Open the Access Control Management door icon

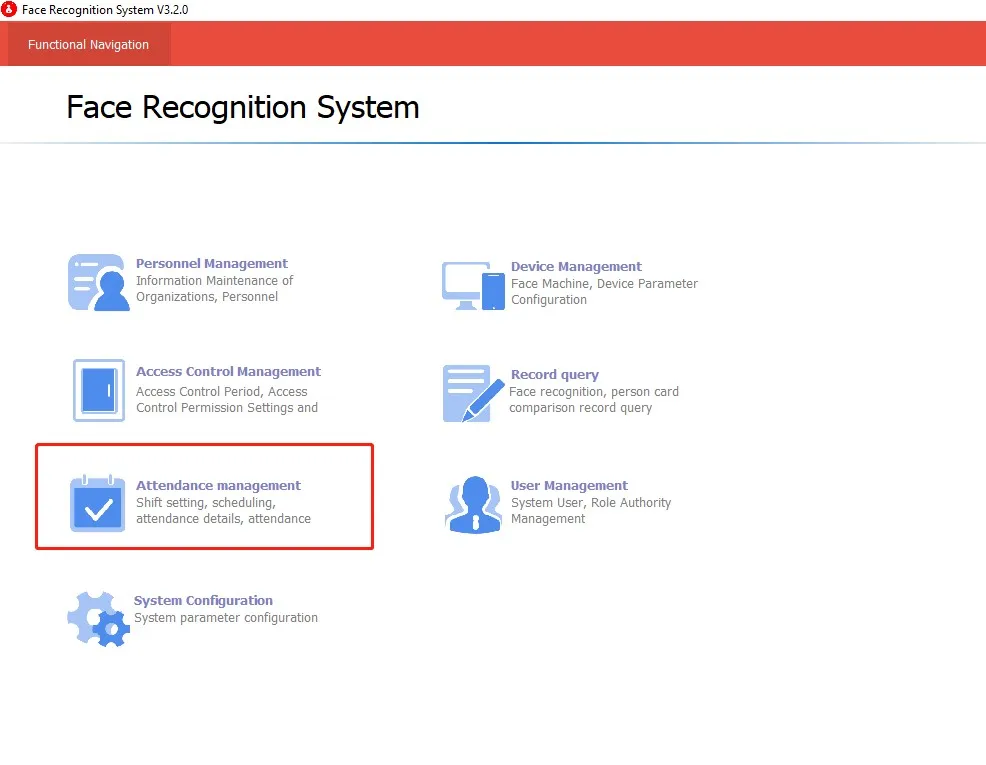99,390
